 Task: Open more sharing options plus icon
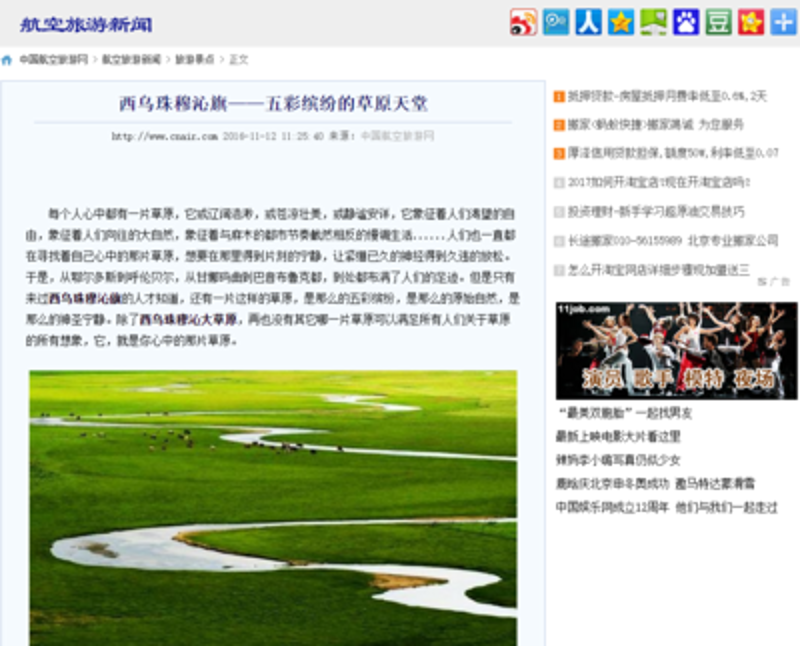point(783,22)
